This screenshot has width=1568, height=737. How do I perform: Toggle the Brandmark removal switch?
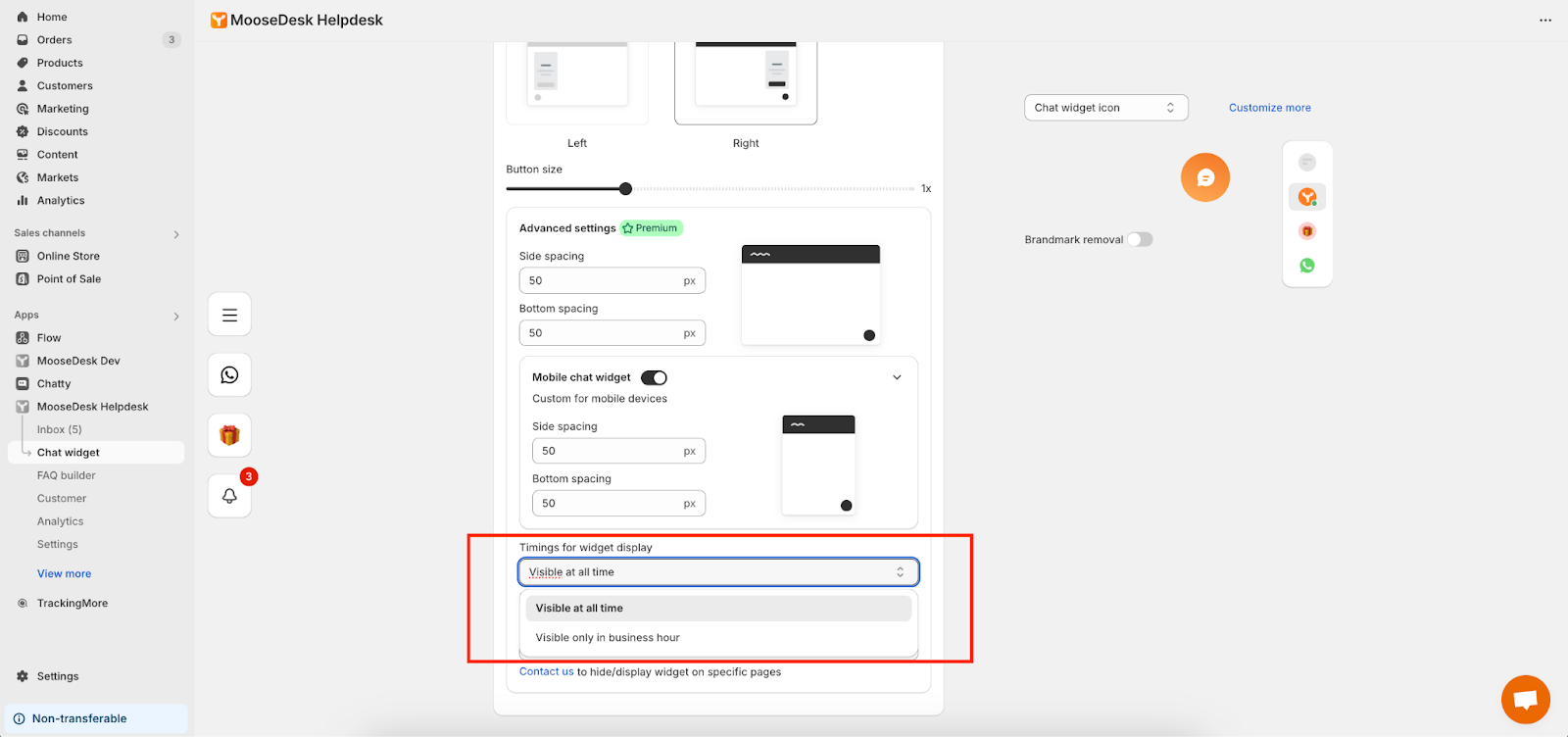click(x=1140, y=239)
